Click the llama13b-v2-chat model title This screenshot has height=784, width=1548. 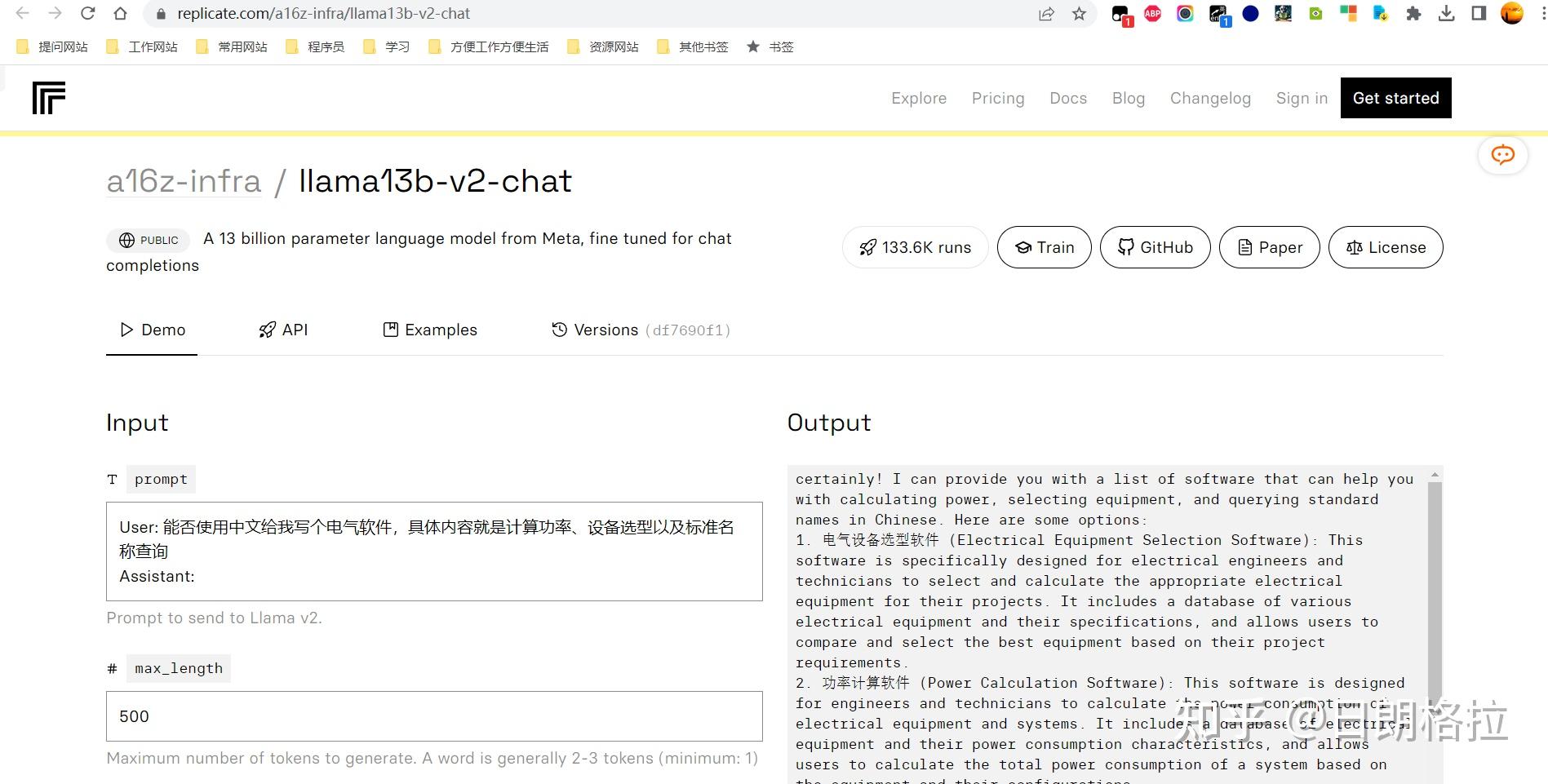click(435, 181)
